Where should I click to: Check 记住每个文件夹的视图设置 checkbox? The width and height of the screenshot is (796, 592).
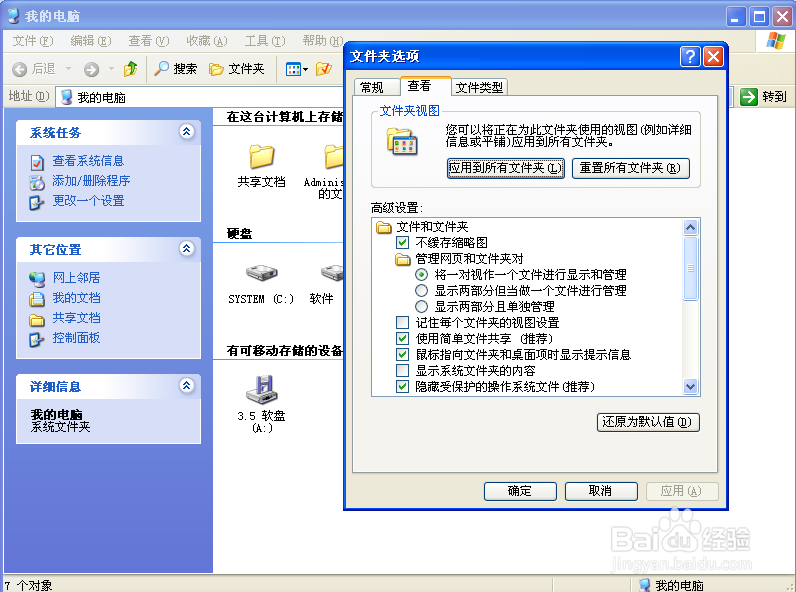(402, 322)
